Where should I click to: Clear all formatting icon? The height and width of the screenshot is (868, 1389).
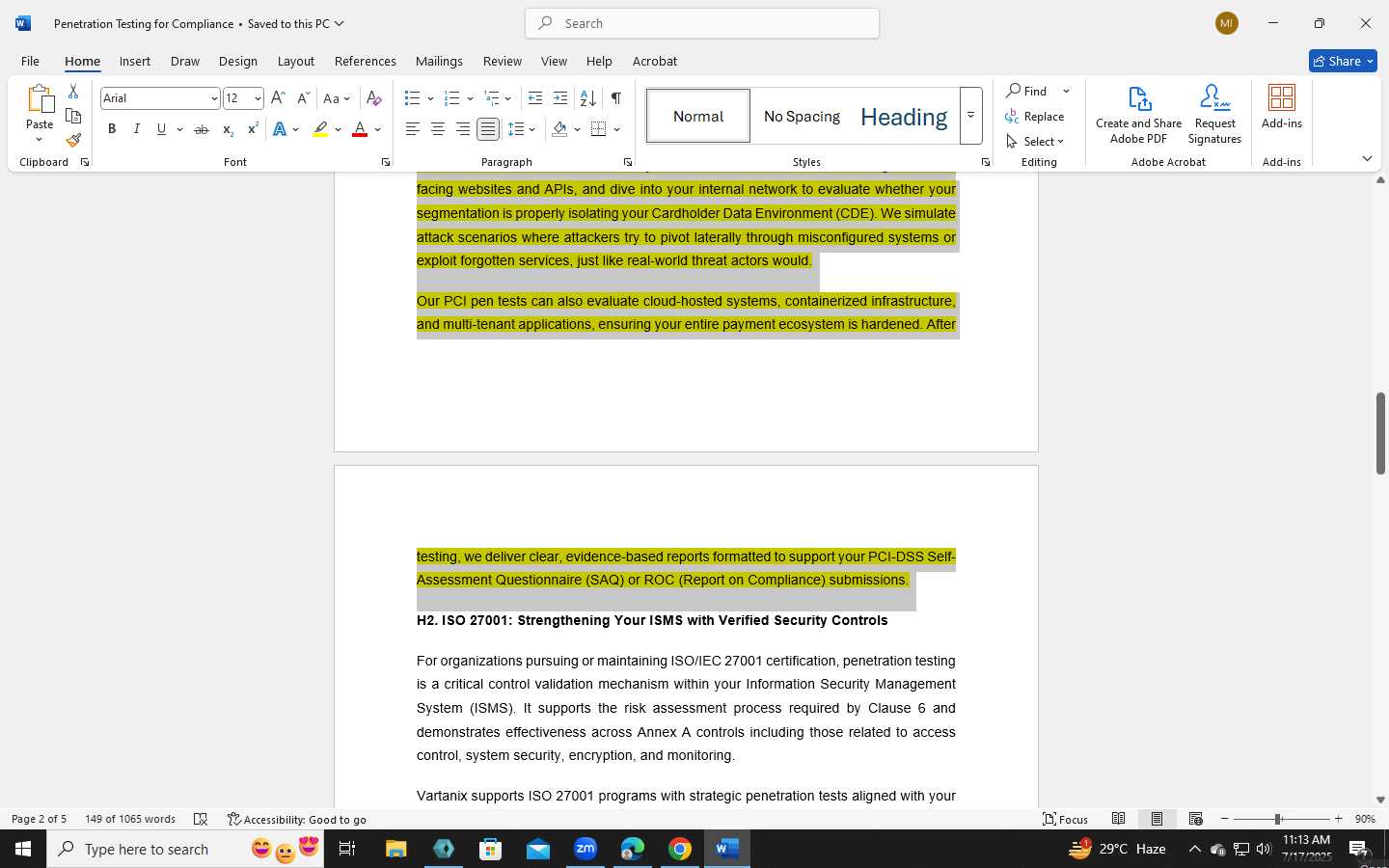click(x=374, y=98)
